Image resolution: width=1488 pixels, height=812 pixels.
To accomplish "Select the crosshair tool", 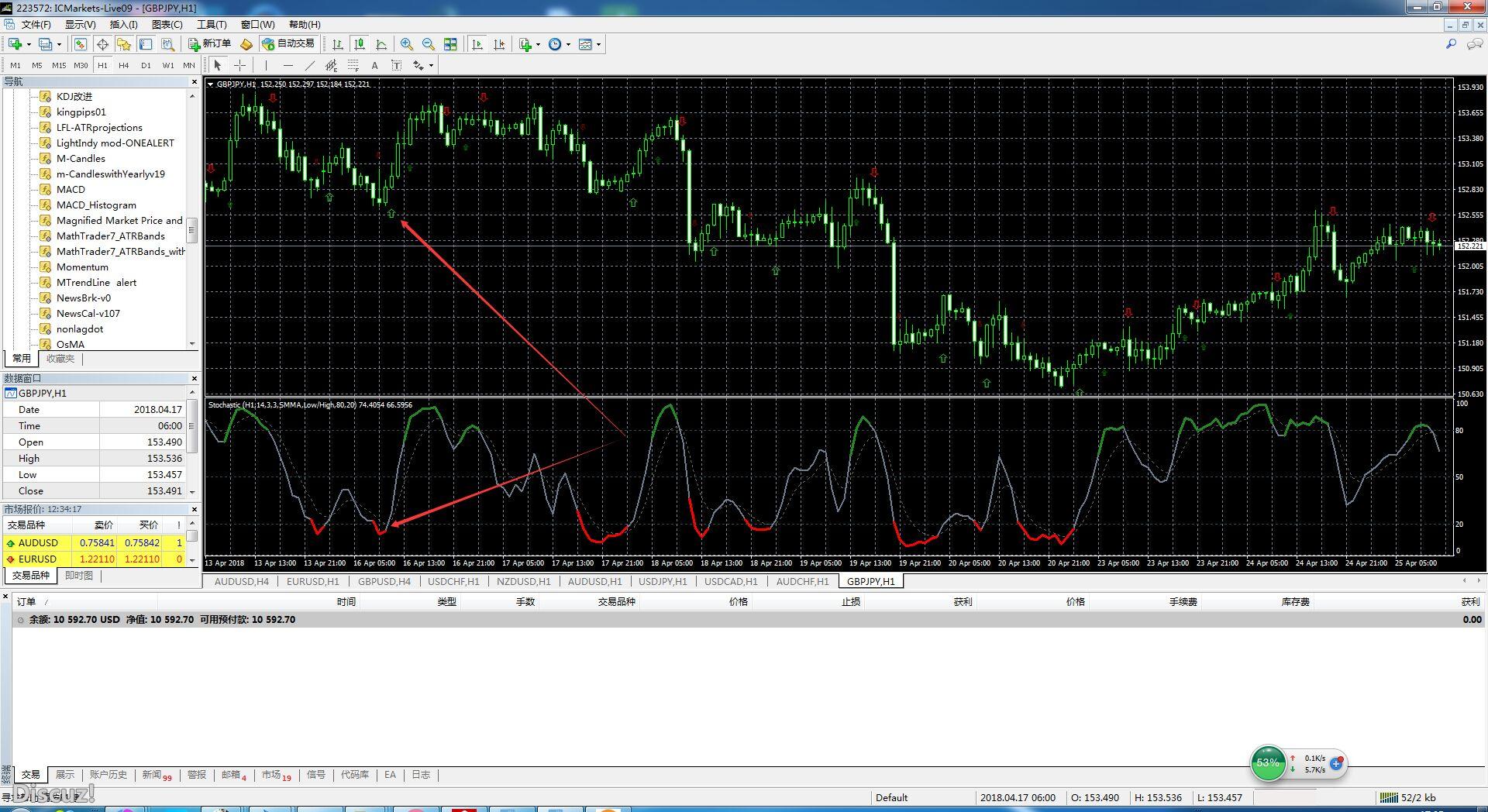I will point(240,65).
